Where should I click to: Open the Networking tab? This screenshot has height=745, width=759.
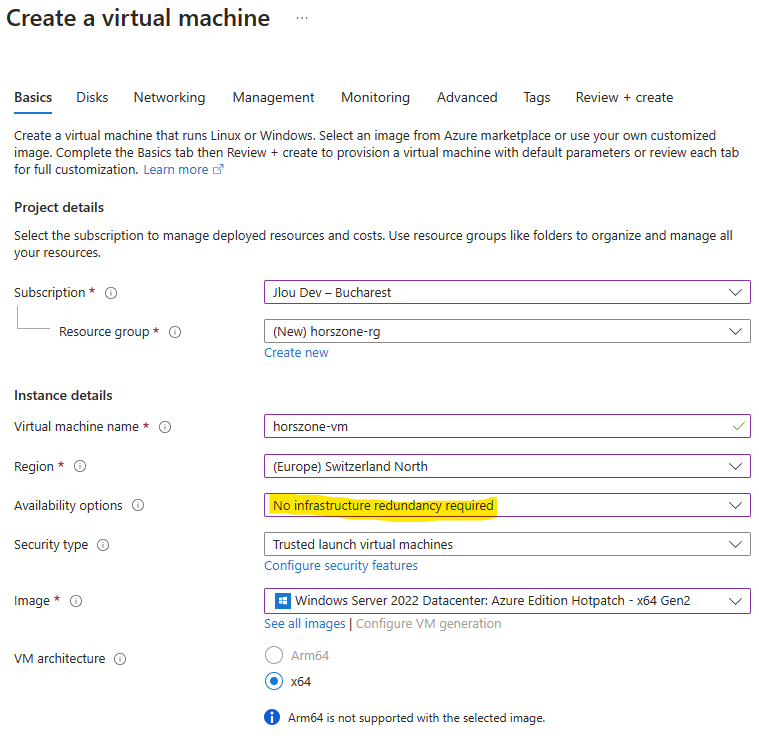pos(169,98)
